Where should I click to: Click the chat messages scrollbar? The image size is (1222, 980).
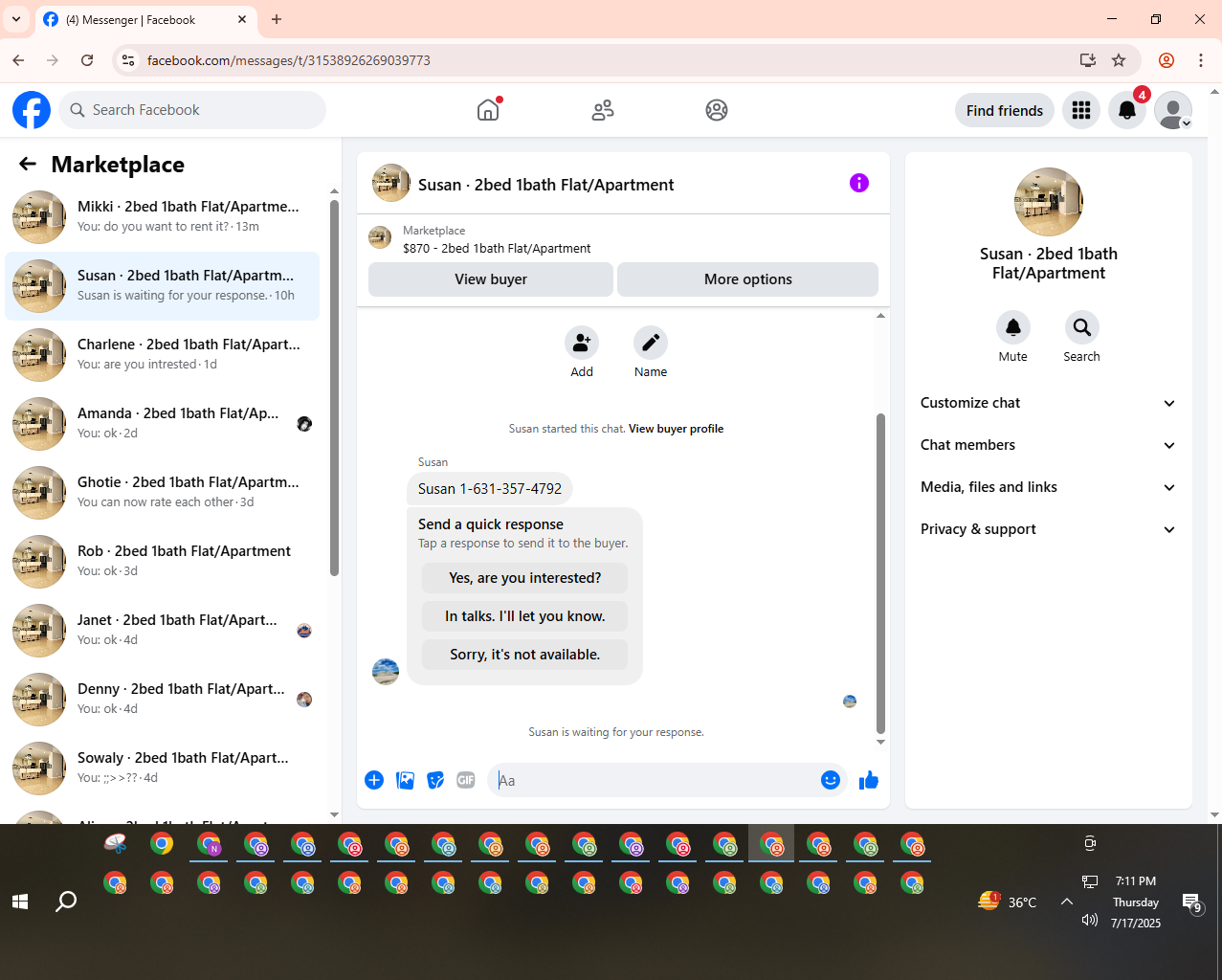pos(880,574)
